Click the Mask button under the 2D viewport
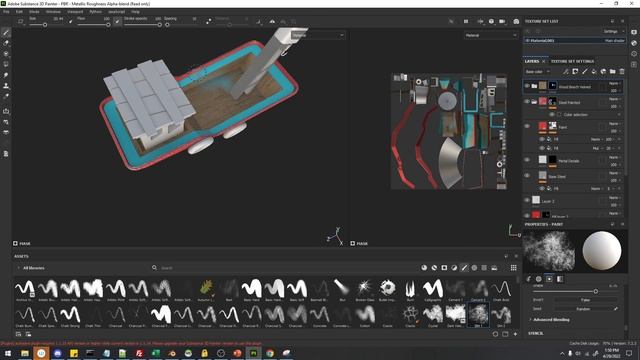The image size is (640, 360). [x=359, y=244]
